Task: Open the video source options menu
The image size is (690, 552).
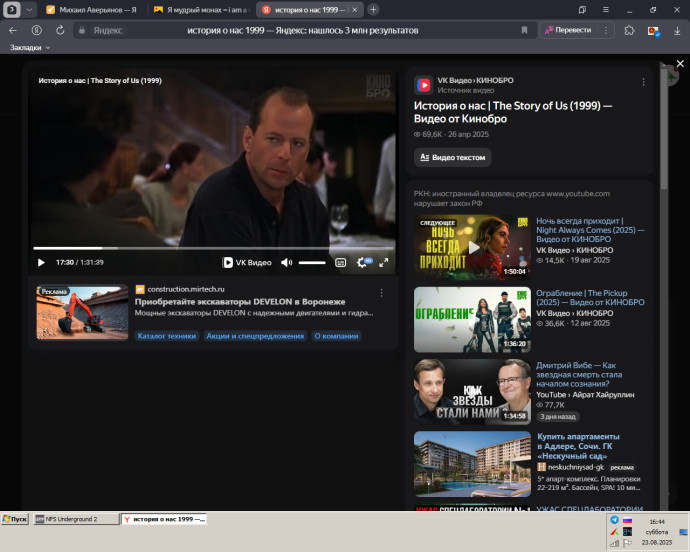Action: click(x=643, y=82)
